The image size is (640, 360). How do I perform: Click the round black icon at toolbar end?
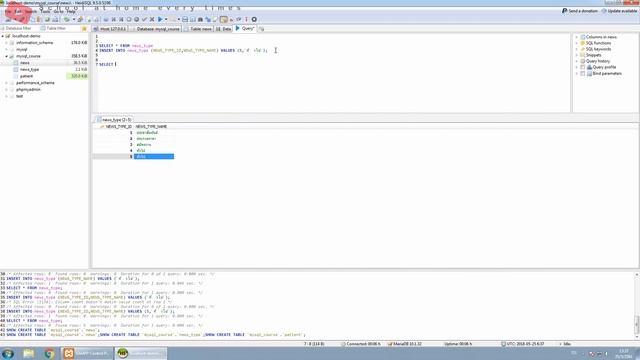254,19
